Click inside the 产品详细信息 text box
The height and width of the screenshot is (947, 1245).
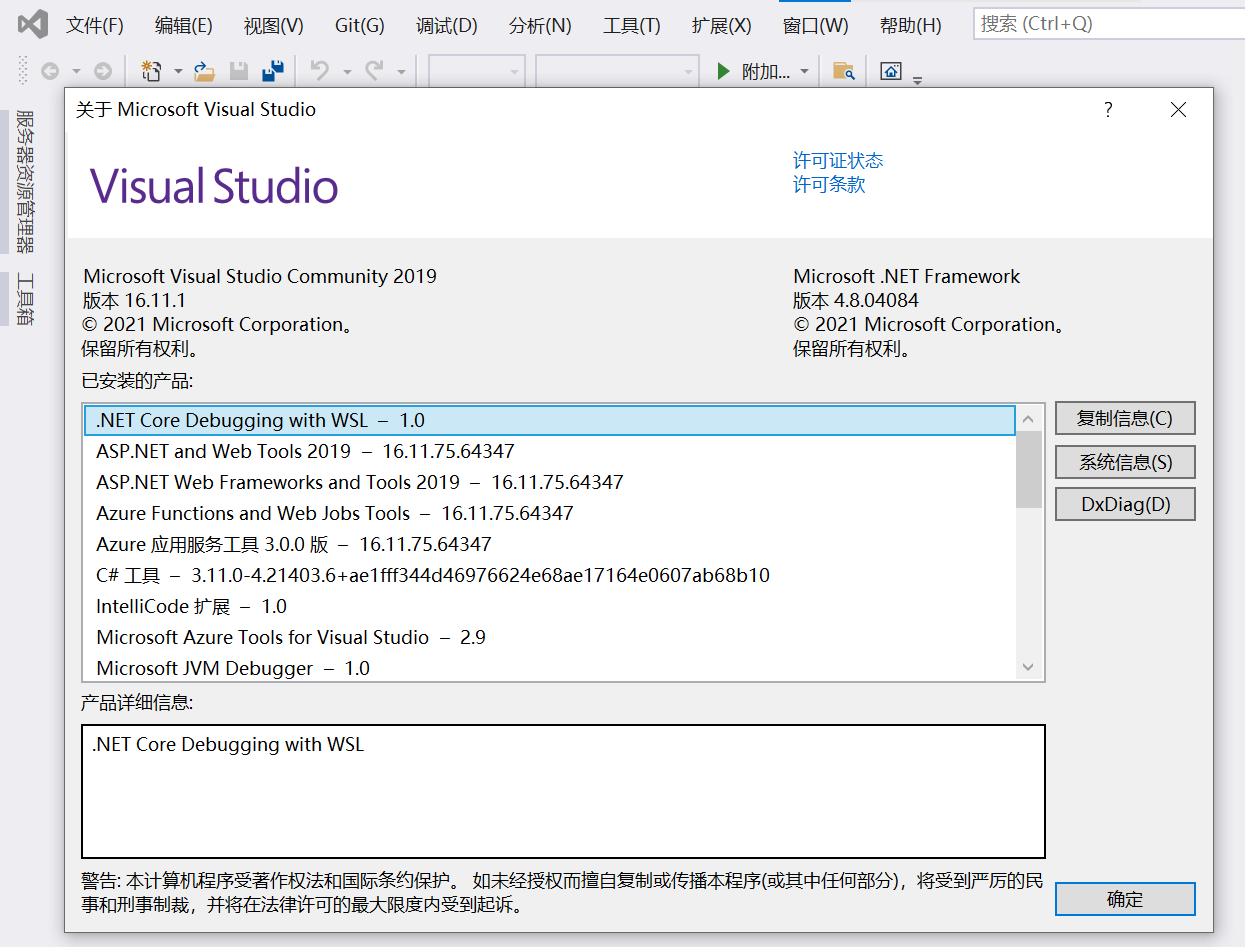click(563, 791)
